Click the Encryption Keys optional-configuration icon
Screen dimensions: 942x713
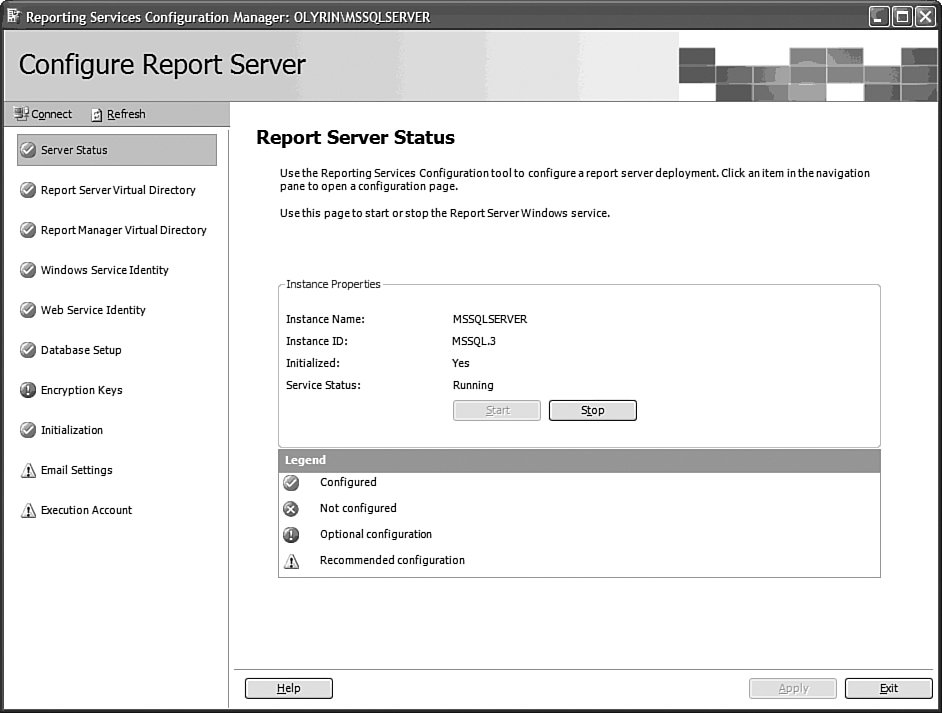[x=28, y=390]
